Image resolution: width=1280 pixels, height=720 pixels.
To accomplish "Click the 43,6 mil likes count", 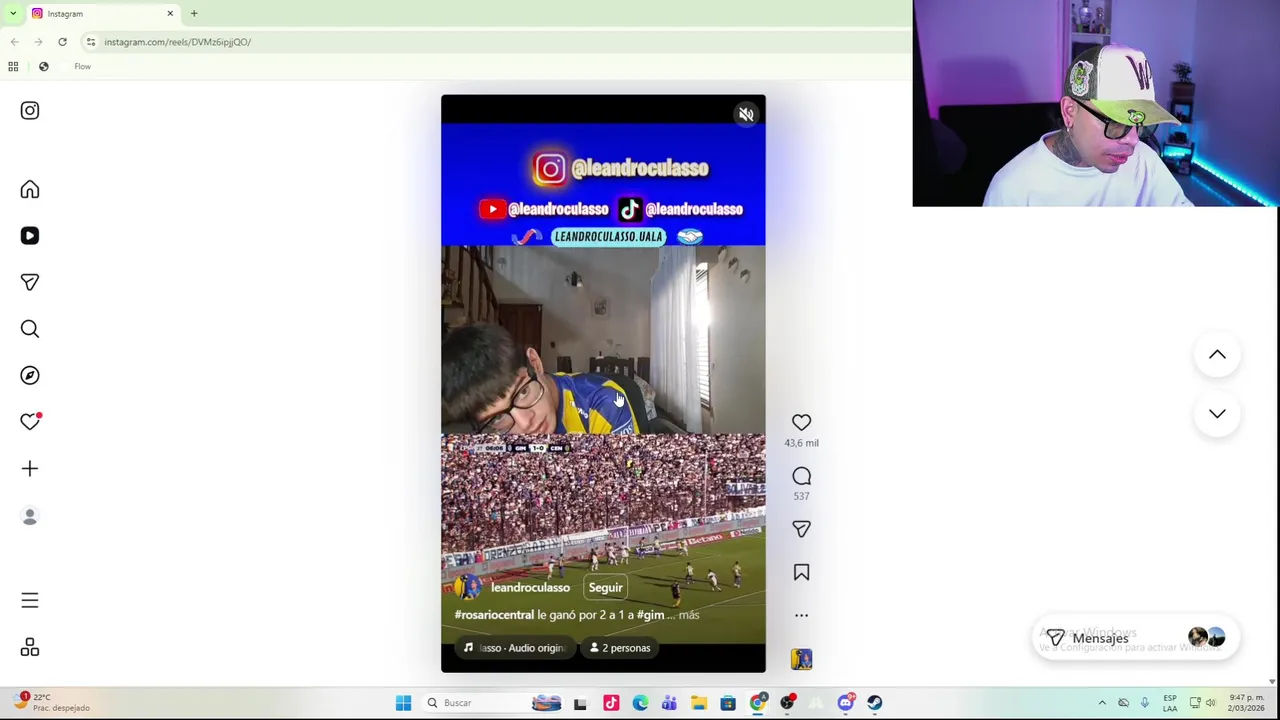I will (x=801, y=443).
